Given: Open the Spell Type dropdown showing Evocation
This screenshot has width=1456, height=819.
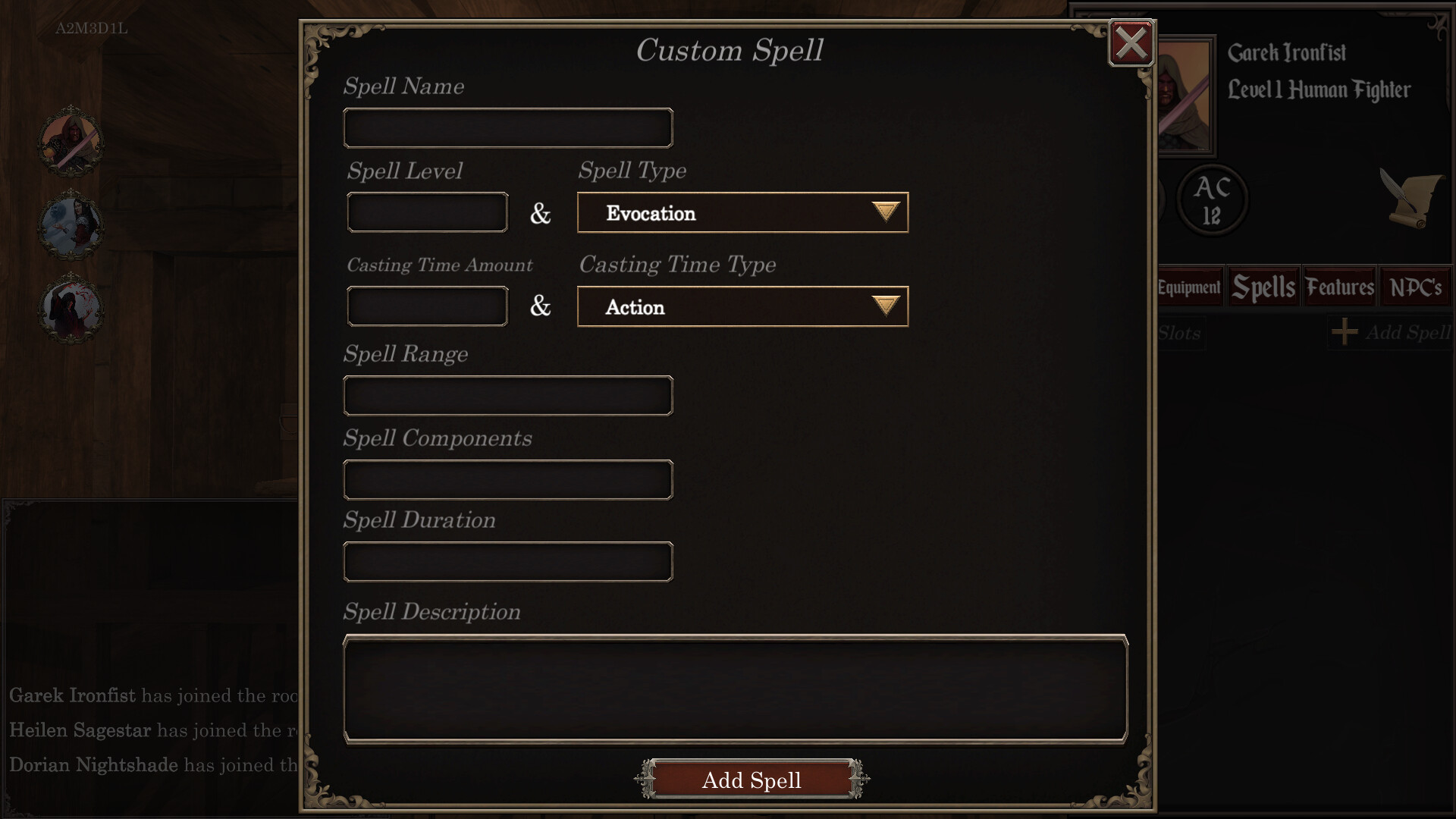Looking at the screenshot, I should click(x=742, y=213).
